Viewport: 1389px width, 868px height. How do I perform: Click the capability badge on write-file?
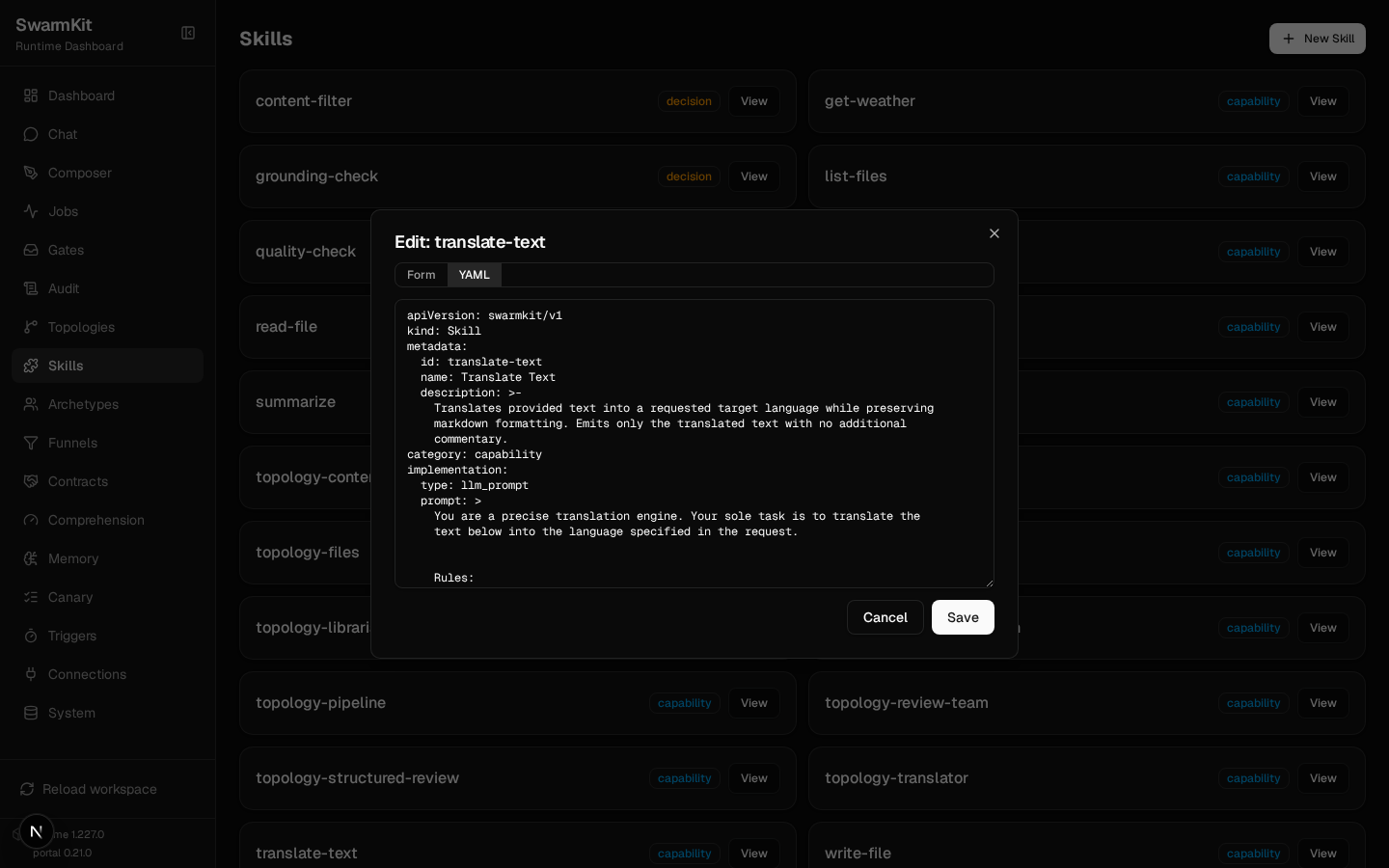tap(1253, 854)
